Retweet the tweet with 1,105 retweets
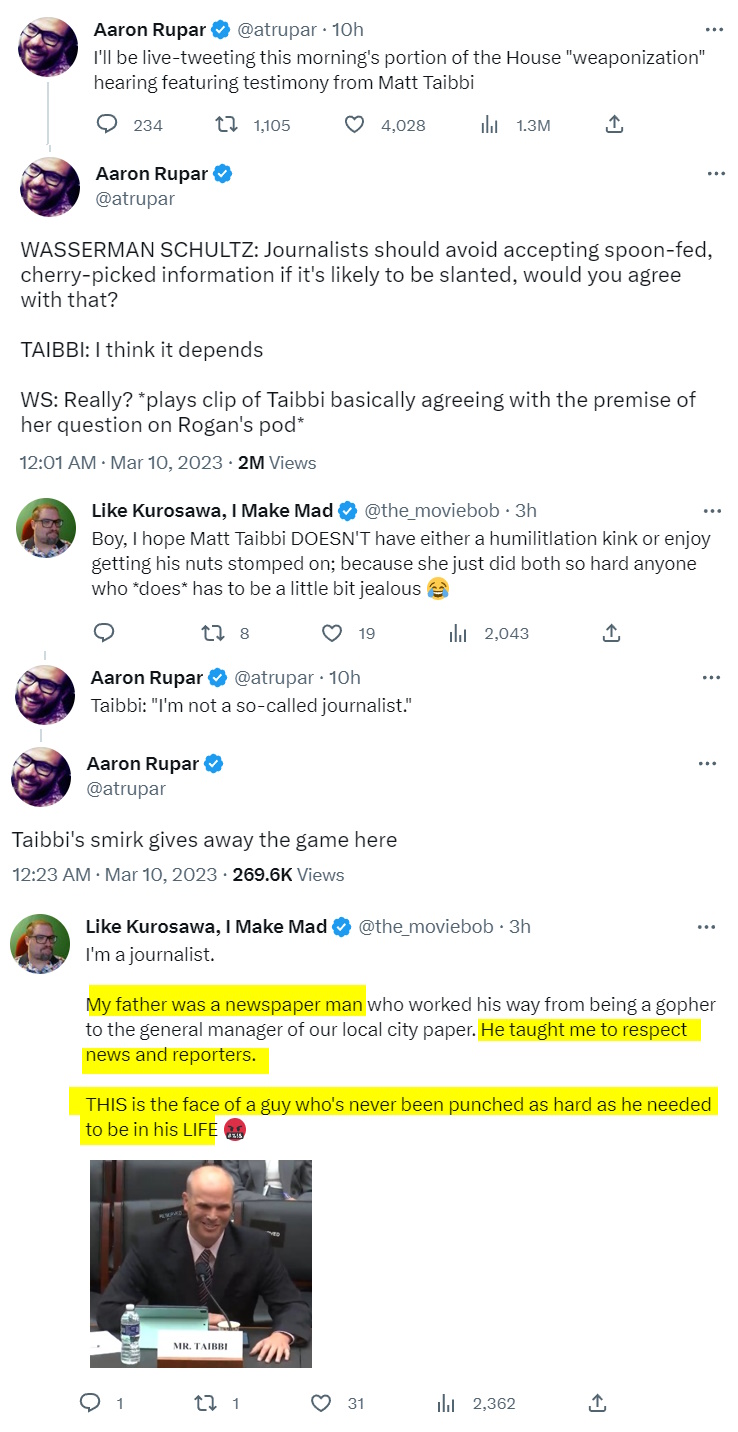The width and height of the screenshot is (738, 1432). coord(228,124)
